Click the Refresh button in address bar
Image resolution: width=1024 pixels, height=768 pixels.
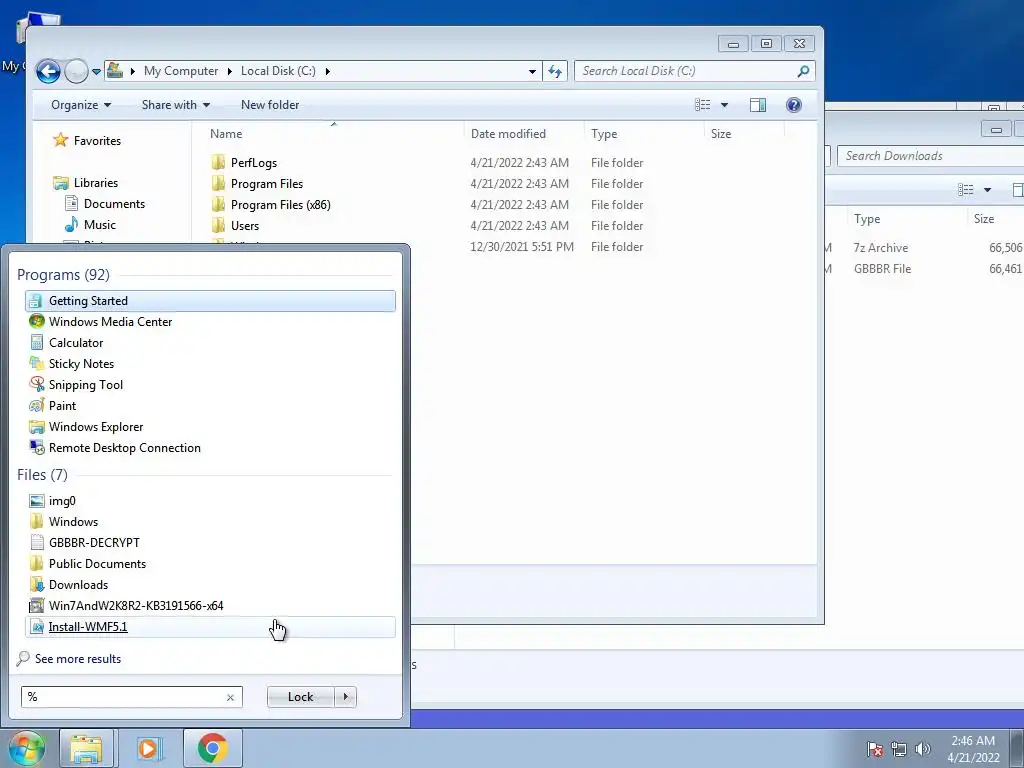click(554, 71)
